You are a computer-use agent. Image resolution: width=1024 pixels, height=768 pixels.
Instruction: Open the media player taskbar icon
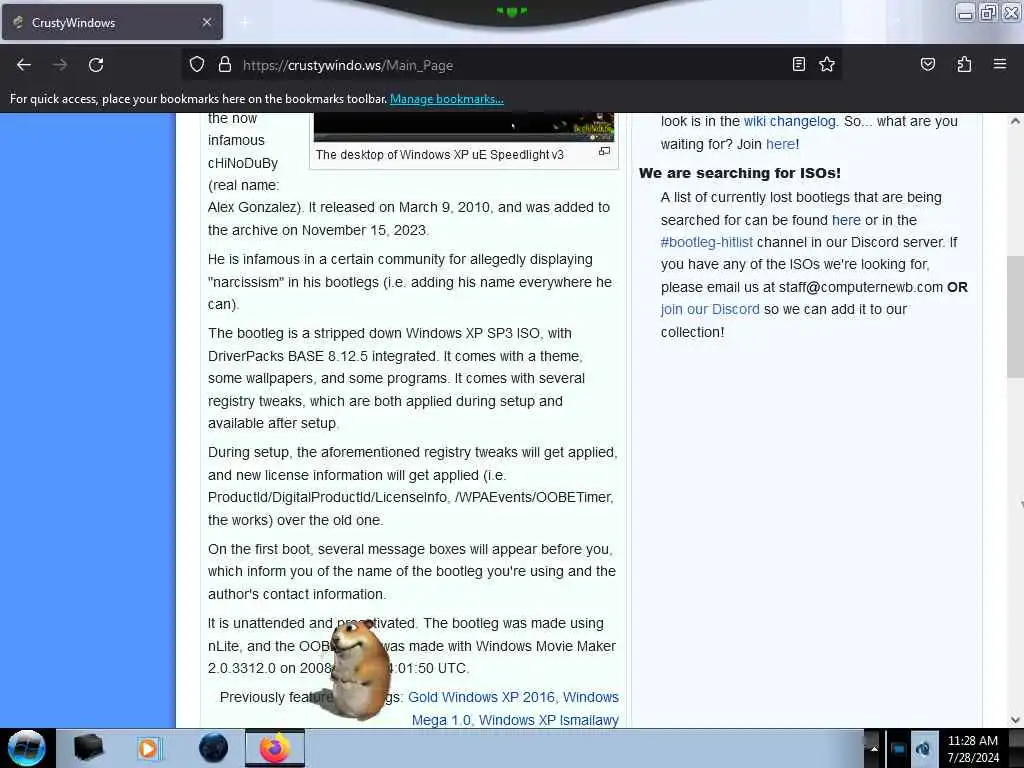point(148,748)
